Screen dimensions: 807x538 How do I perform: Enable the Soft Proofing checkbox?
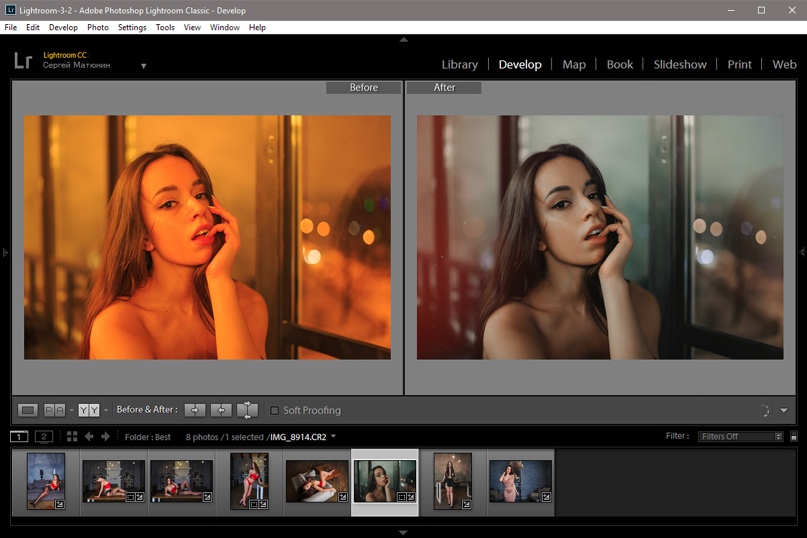(275, 410)
